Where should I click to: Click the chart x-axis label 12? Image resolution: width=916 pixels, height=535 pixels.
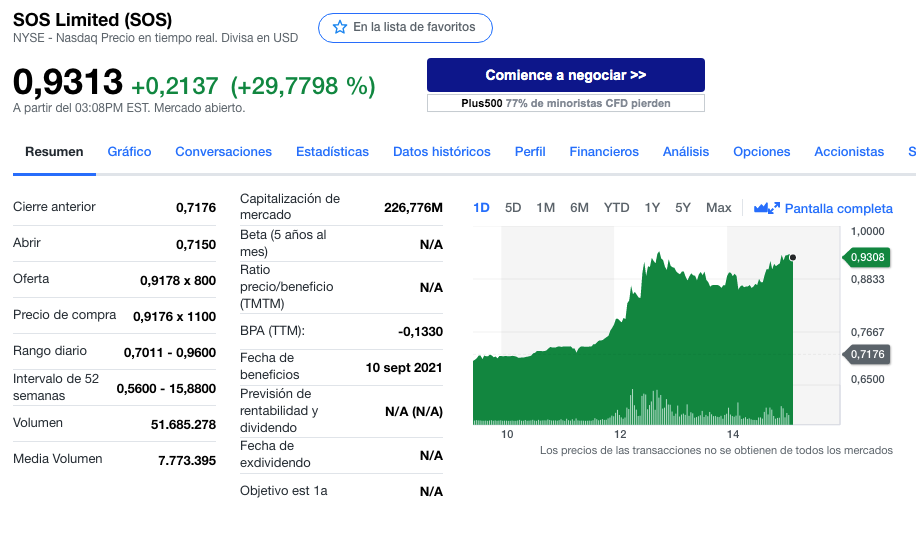pyautogui.click(x=620, y=435)
